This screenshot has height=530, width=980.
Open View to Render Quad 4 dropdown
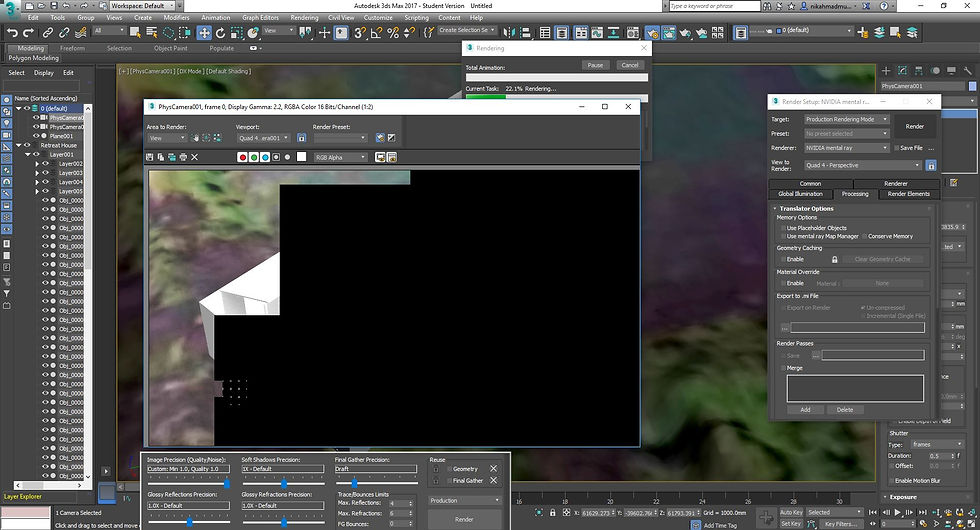(862, 165)
